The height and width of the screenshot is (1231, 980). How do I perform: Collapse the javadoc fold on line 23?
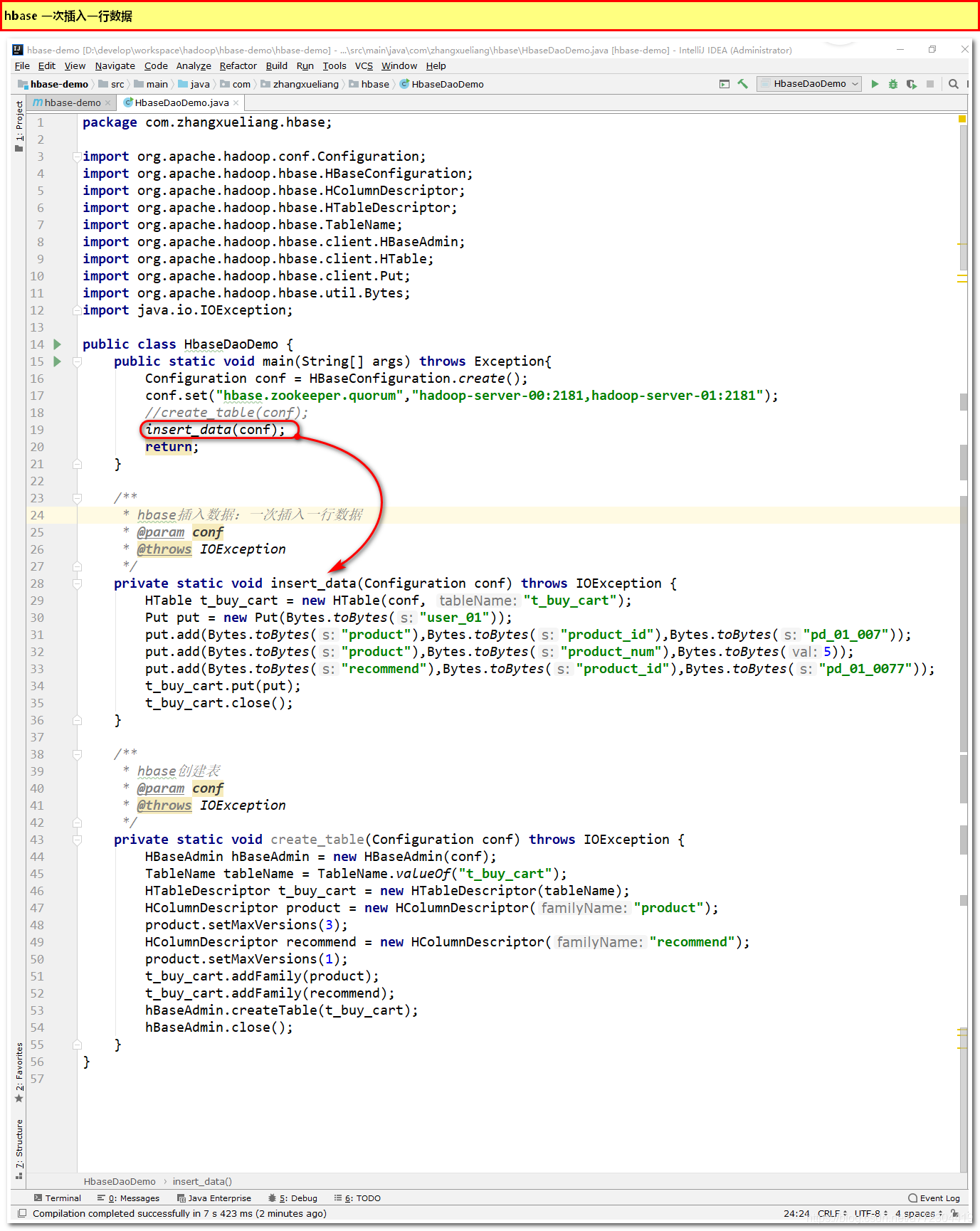coord(76,498)
